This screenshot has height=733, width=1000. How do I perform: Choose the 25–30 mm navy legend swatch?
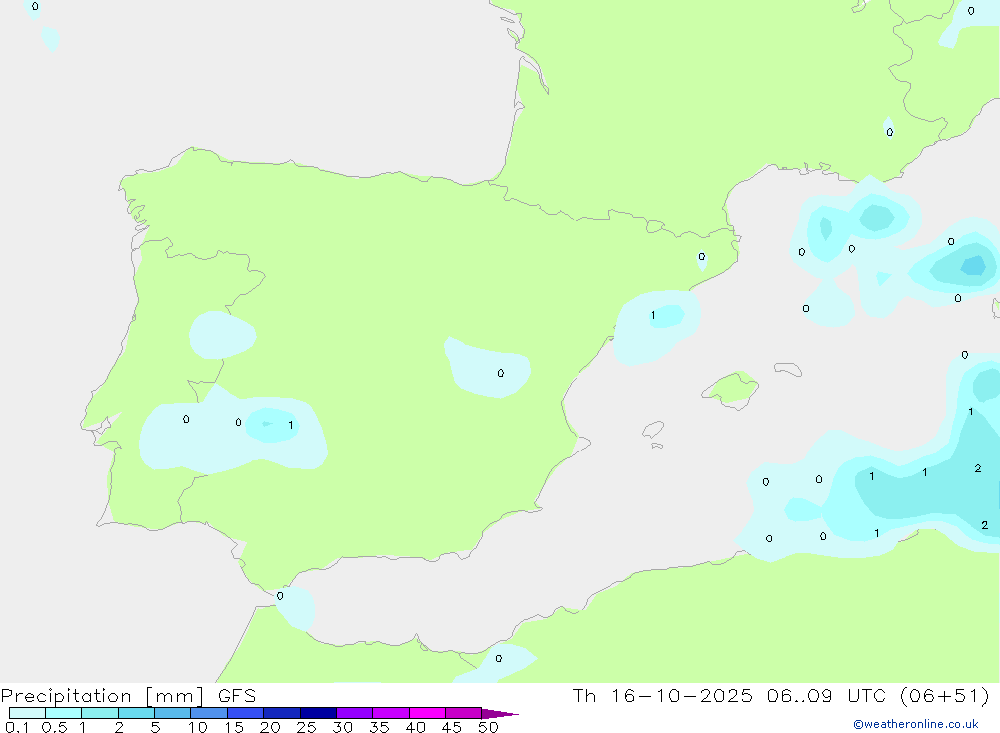318,713
